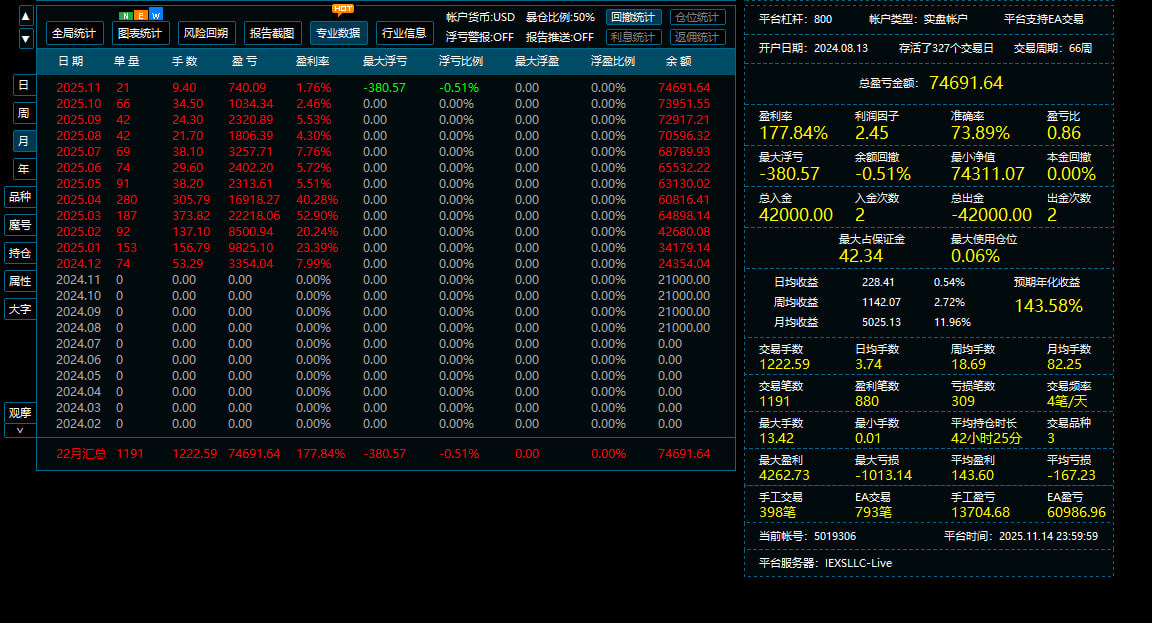Click EA盈亏 value 60986.96
The width and height of the screenshot is (1152, 623).
pos(1076,512)
